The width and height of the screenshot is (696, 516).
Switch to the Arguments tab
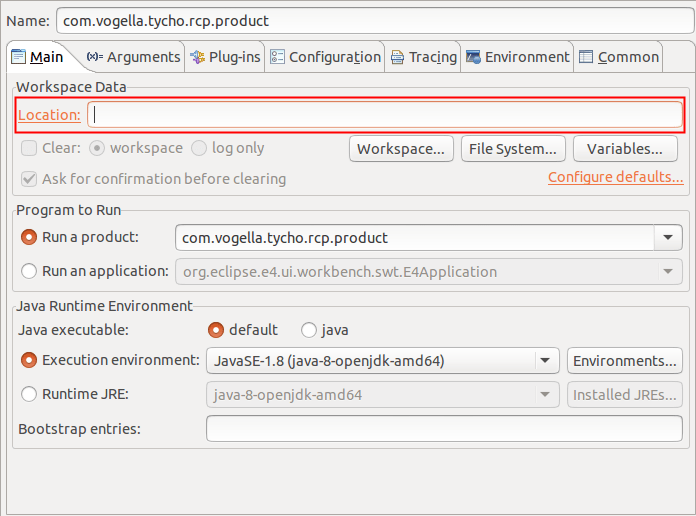(134, 57)
